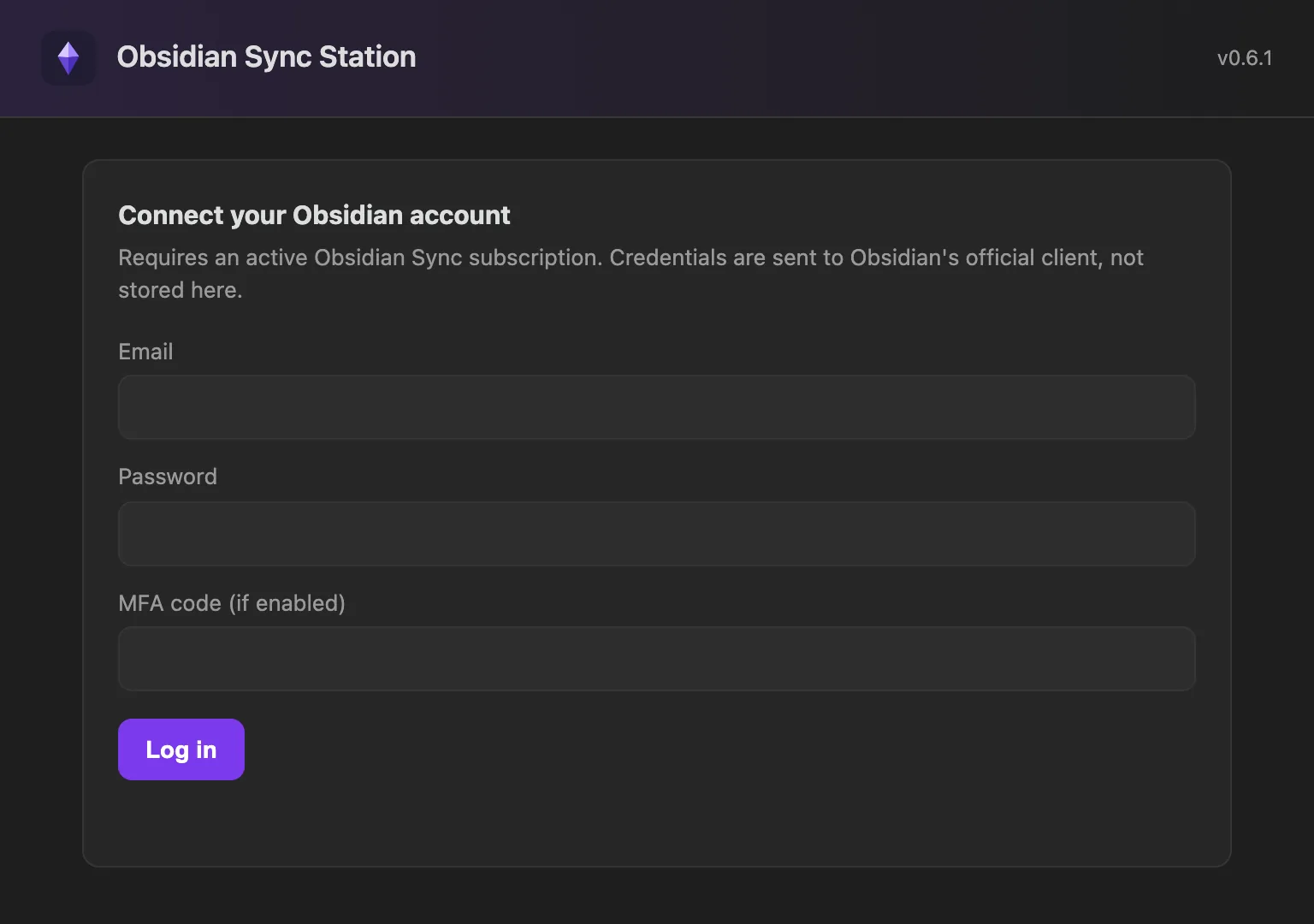Select the Password input field
Viewport: 1314px width, 924px height.
657,534
